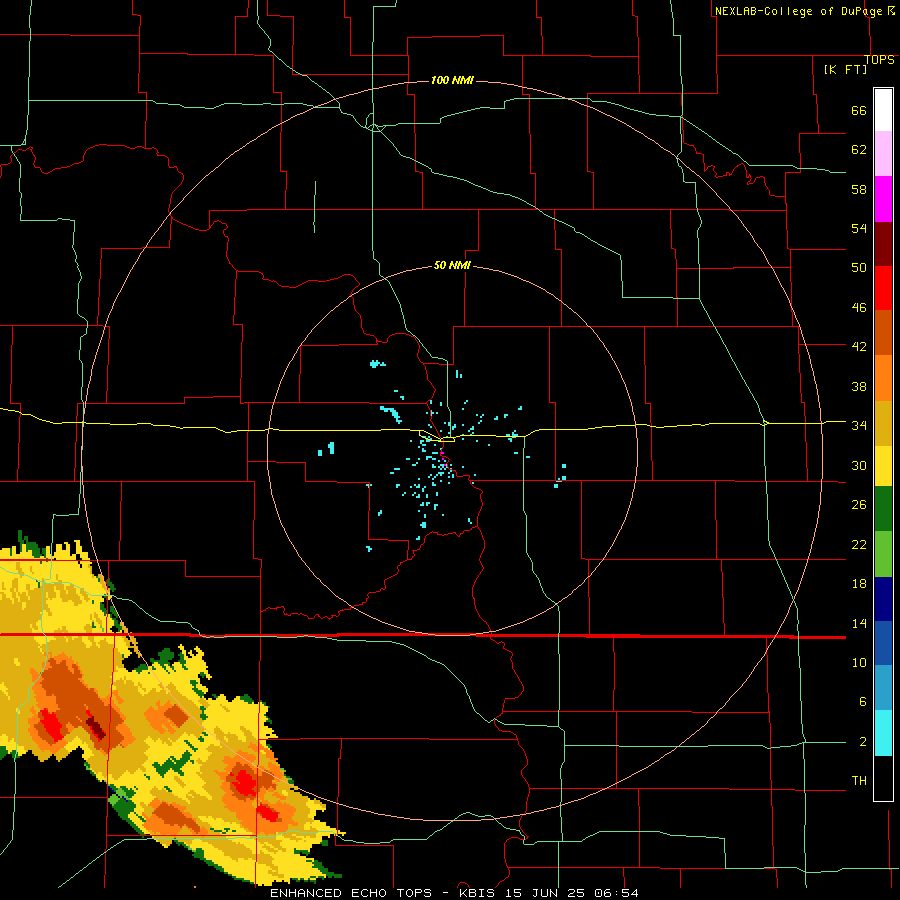The image size is (900, 900).
Task: Click the legend value "34"
Action: click(x=859, y=425)
